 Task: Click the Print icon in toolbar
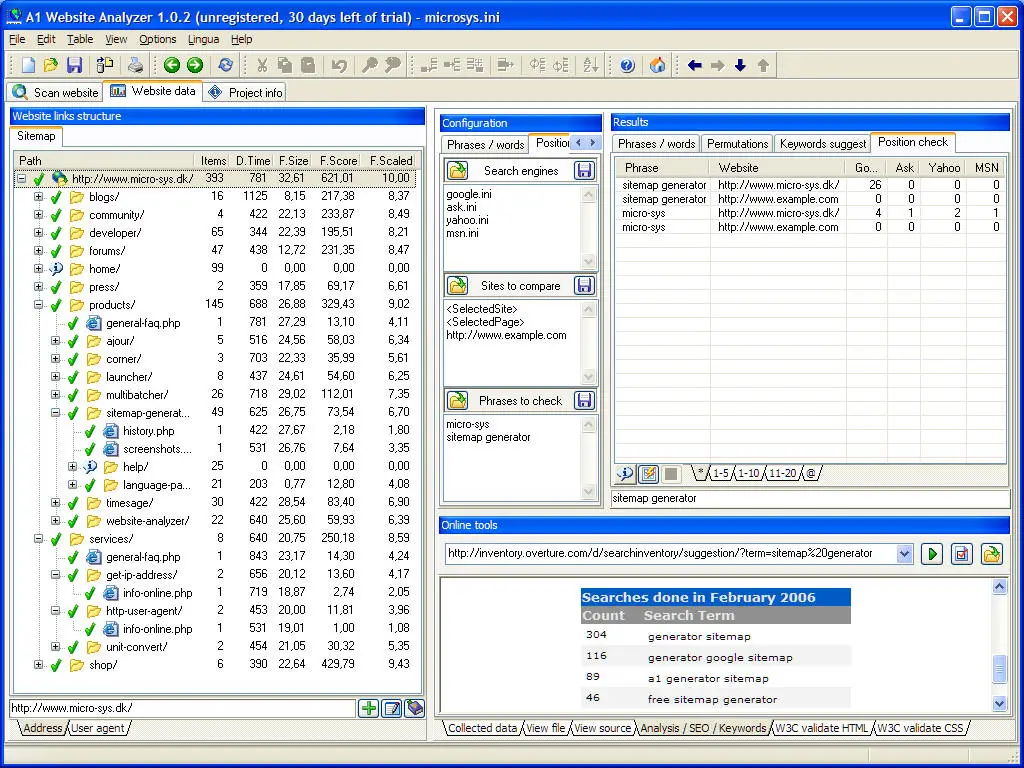pyautogui.click(x=135, y=65)
